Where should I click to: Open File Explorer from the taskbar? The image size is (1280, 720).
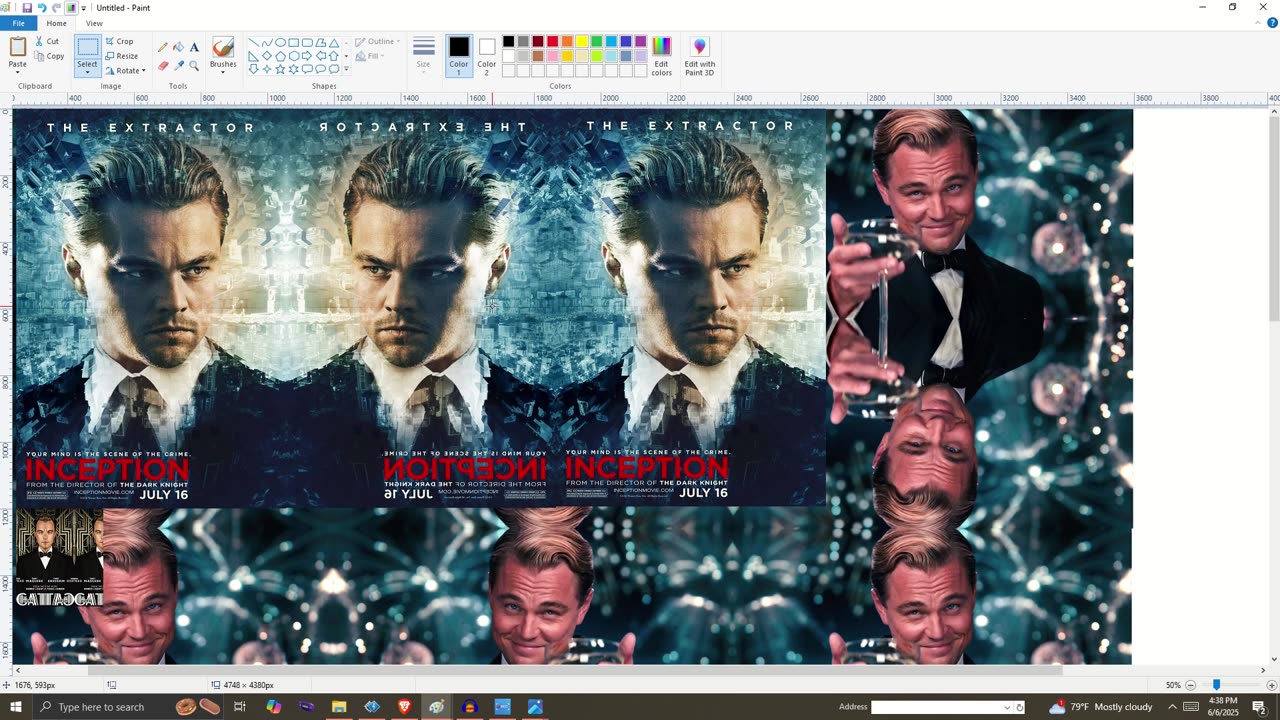(339, 707)
